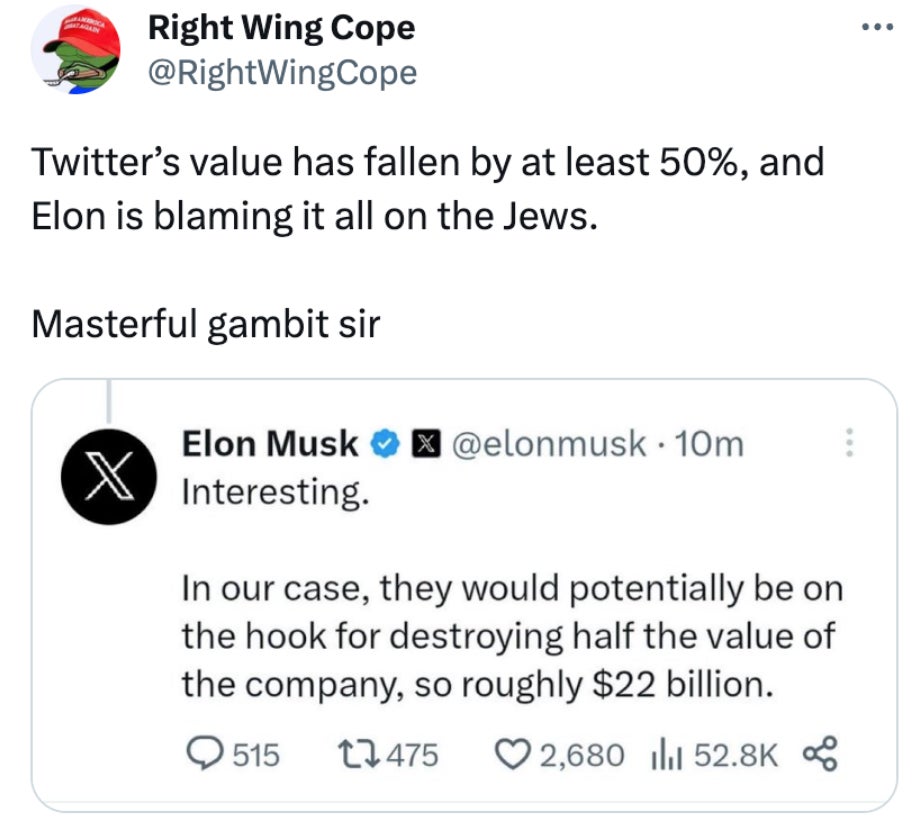Click the 10m timestamp link
The image size is (920, 828).
(710, 444)
